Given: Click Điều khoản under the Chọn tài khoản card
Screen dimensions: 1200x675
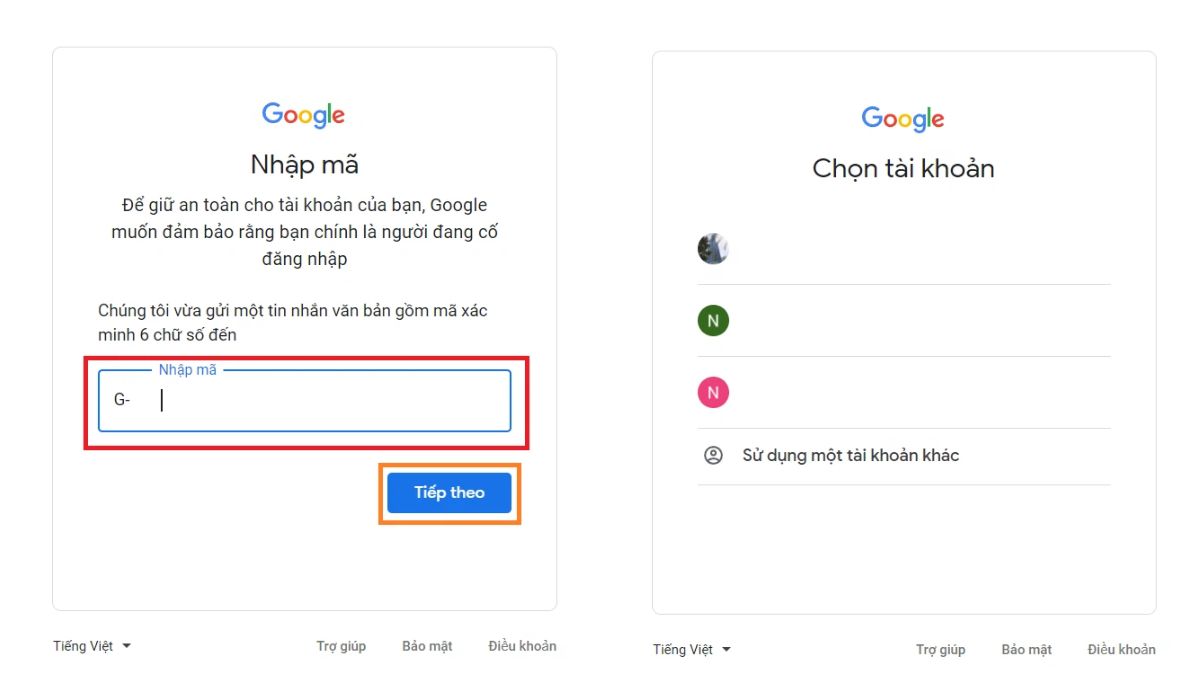Looking at the screenshot, I should (1121, 650).
